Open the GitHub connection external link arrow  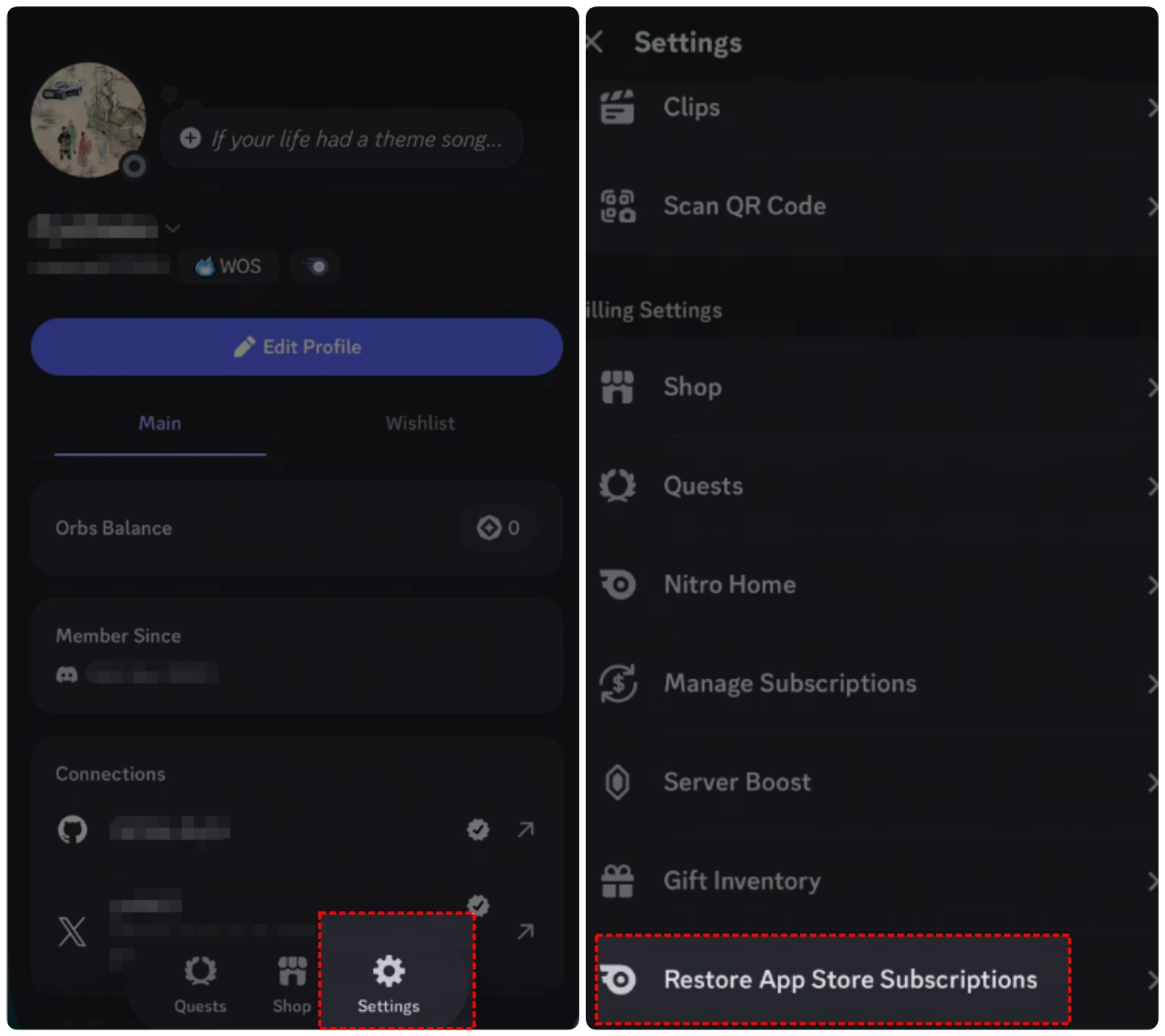(x=526, y=829)
